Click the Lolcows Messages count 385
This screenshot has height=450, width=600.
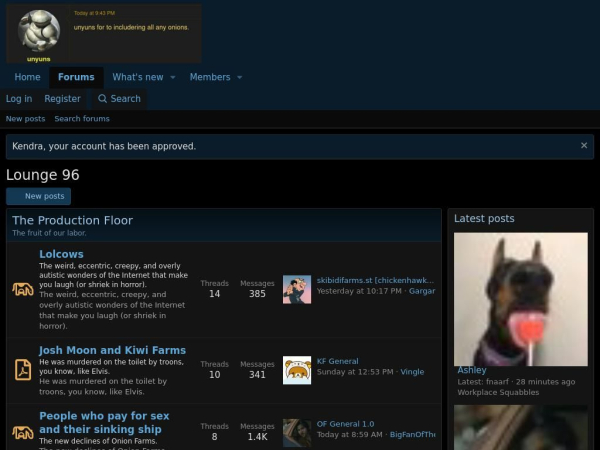tap(257, 293)
